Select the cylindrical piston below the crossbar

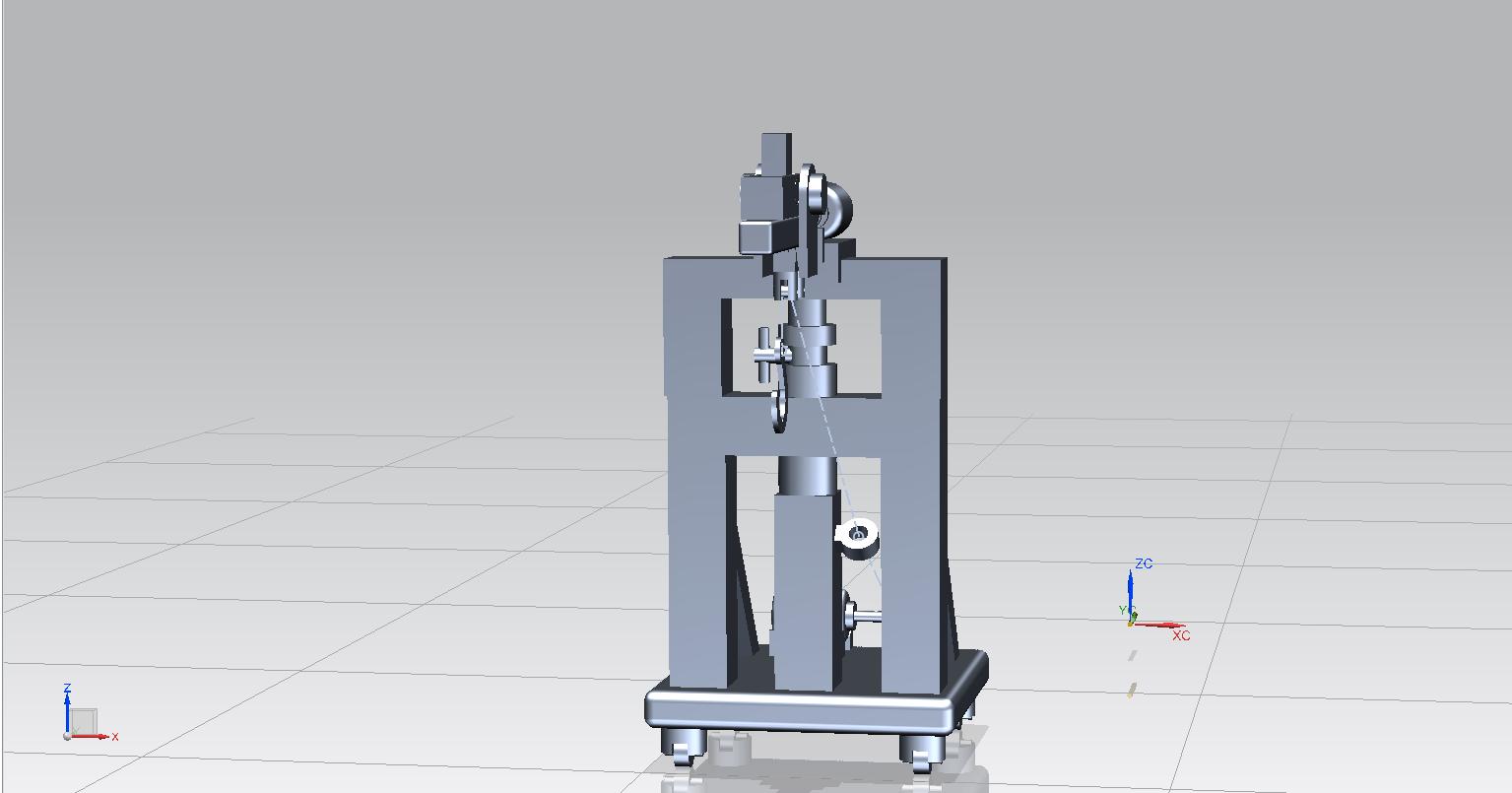808,475
